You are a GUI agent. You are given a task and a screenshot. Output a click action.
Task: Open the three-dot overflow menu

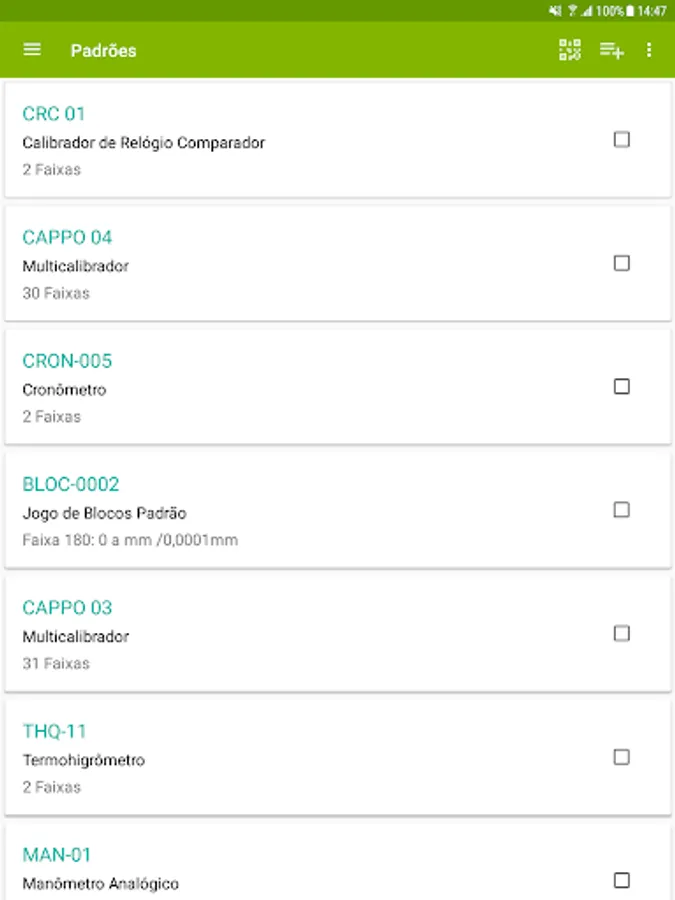click(649, 50)
